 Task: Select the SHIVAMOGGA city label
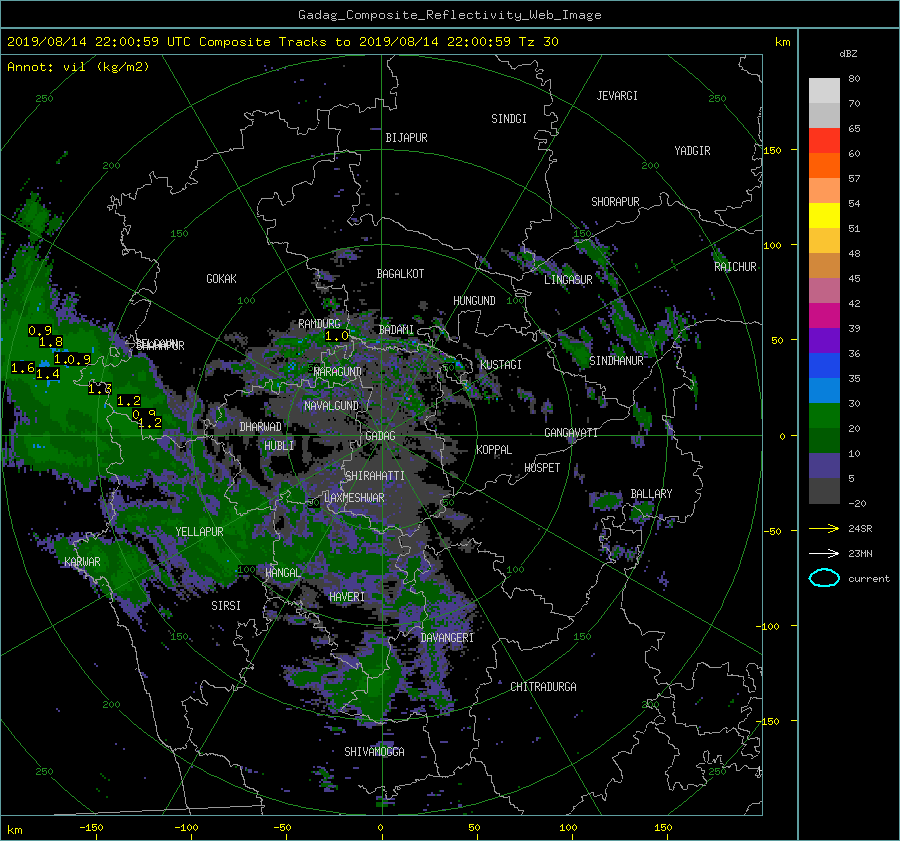[374, 752]
